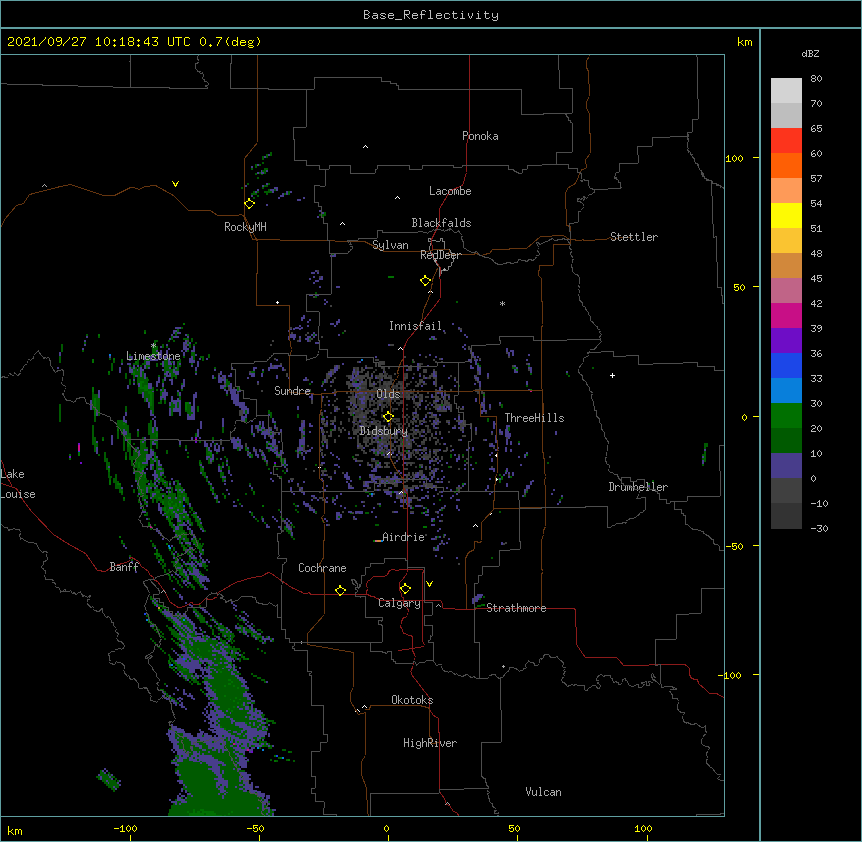This screenshot has height=842, width=862.
Task: Click the Vulcan town label
Action: coord(543,792)
